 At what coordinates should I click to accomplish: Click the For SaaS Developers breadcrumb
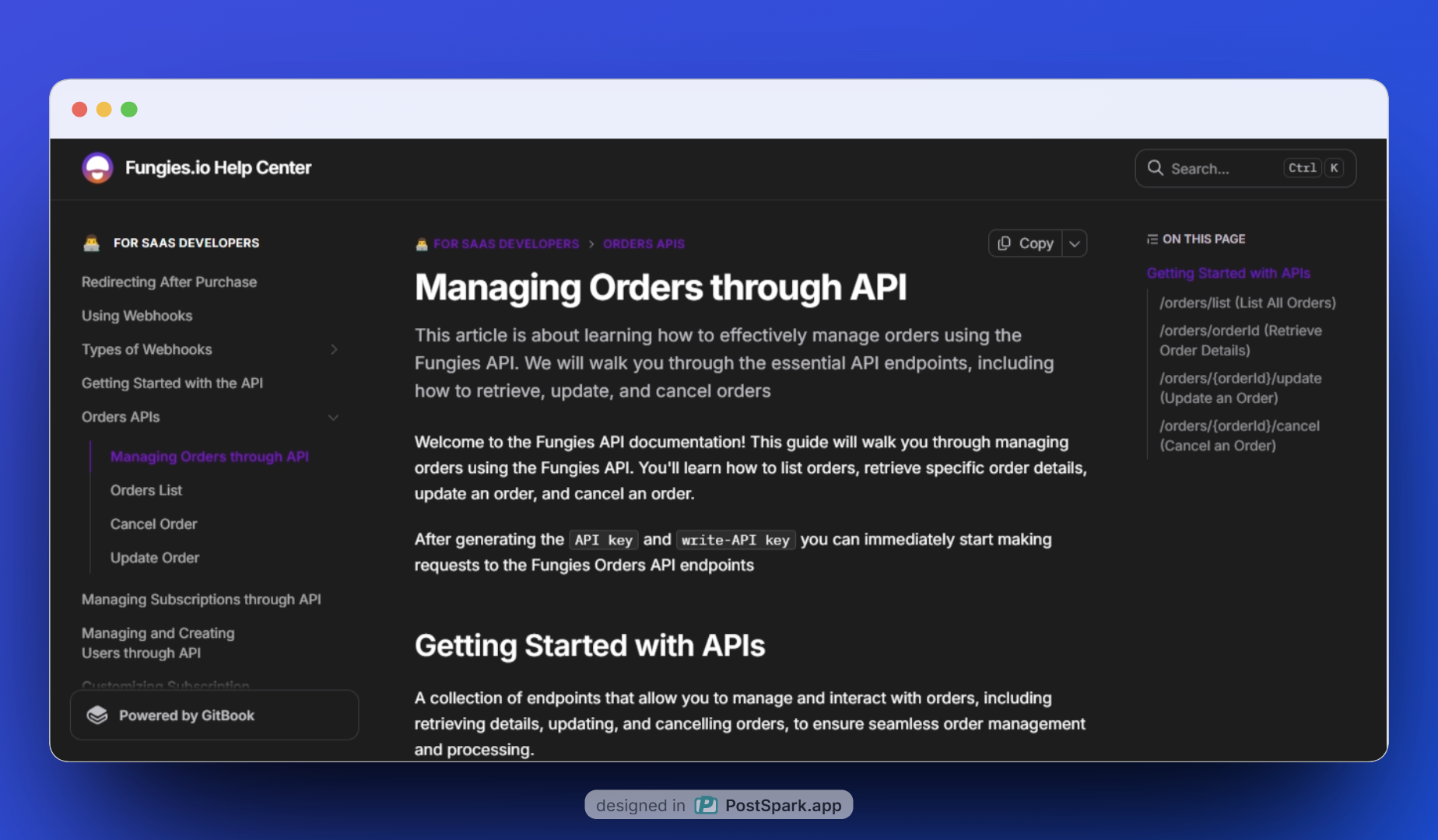click(x=506, y=244)
